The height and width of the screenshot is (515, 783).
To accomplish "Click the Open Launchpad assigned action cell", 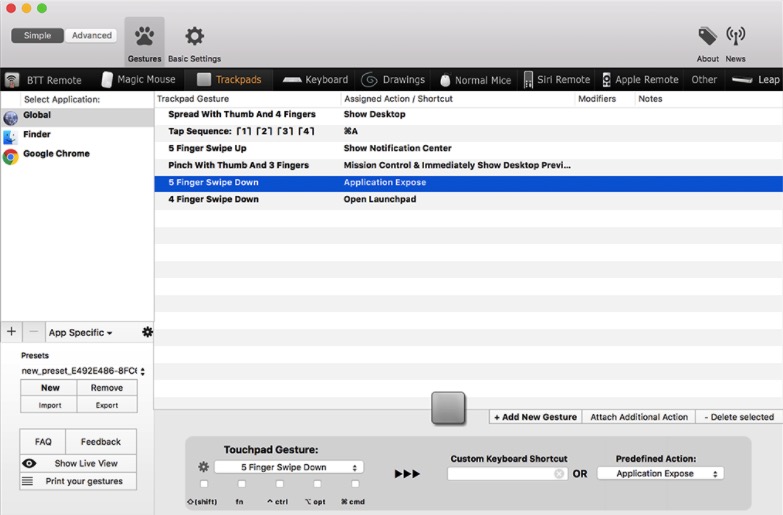I will point(380,199).
